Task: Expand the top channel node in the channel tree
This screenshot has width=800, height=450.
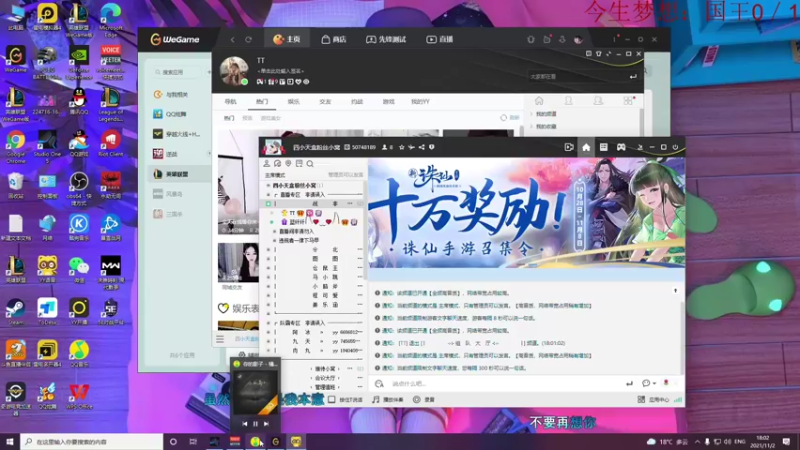Action: click(268, 186)
